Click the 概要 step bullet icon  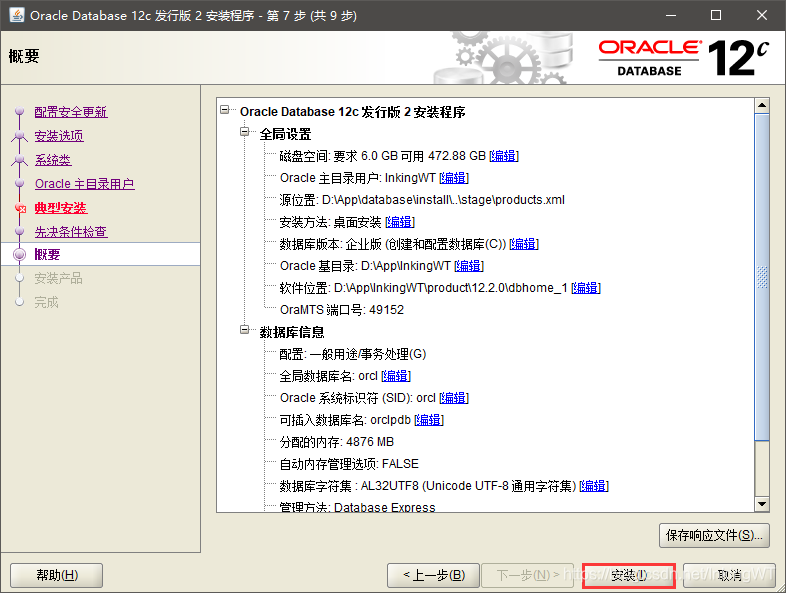20,255
